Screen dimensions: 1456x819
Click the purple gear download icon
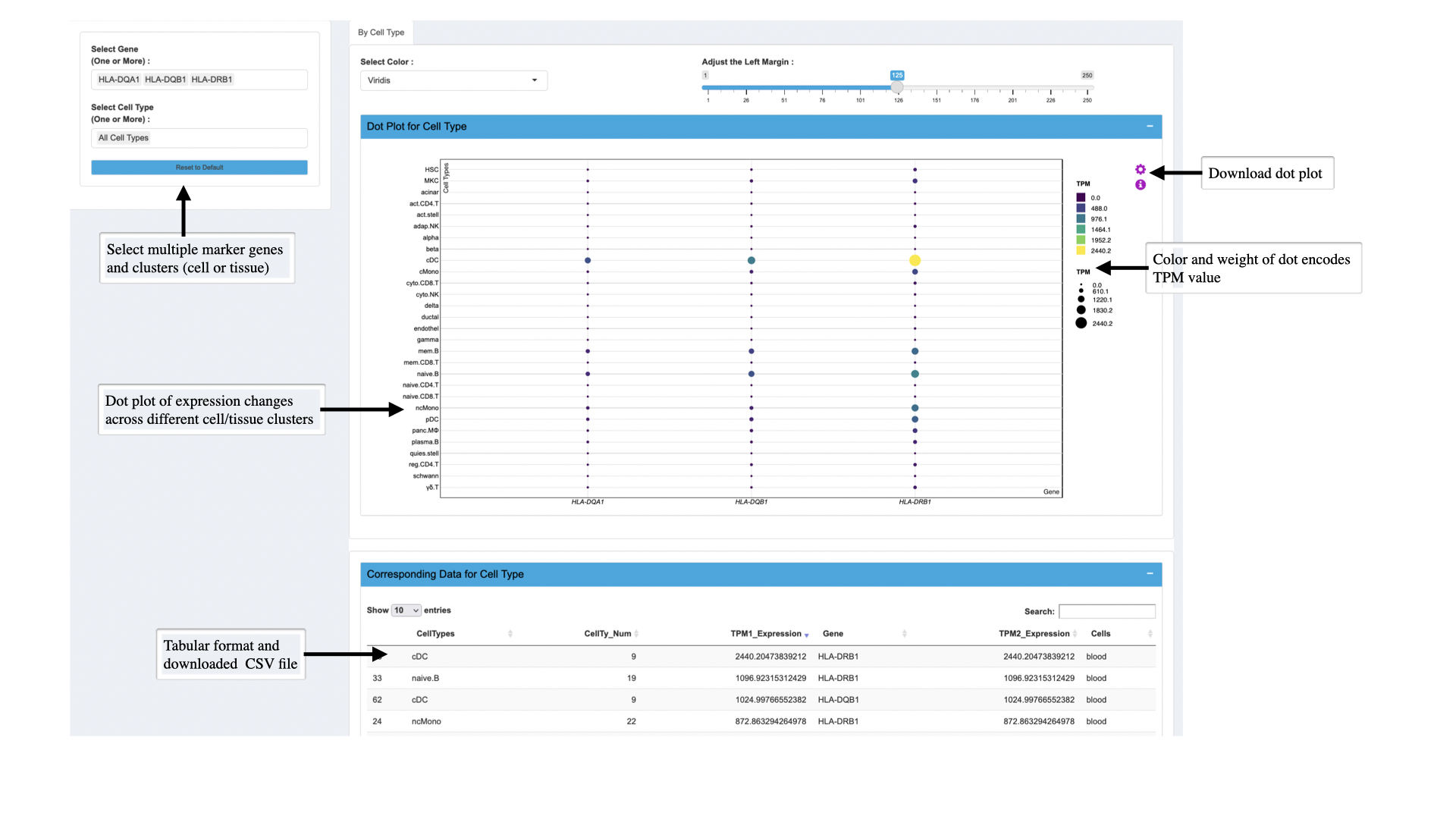(1140, 170)
